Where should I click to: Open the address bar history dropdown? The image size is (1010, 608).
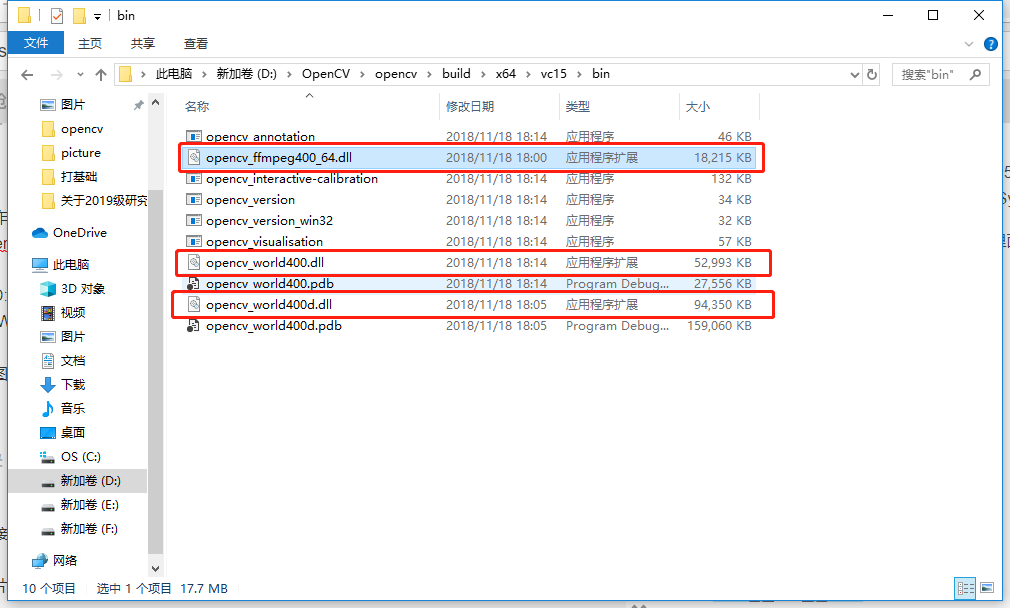coord(854,74)
